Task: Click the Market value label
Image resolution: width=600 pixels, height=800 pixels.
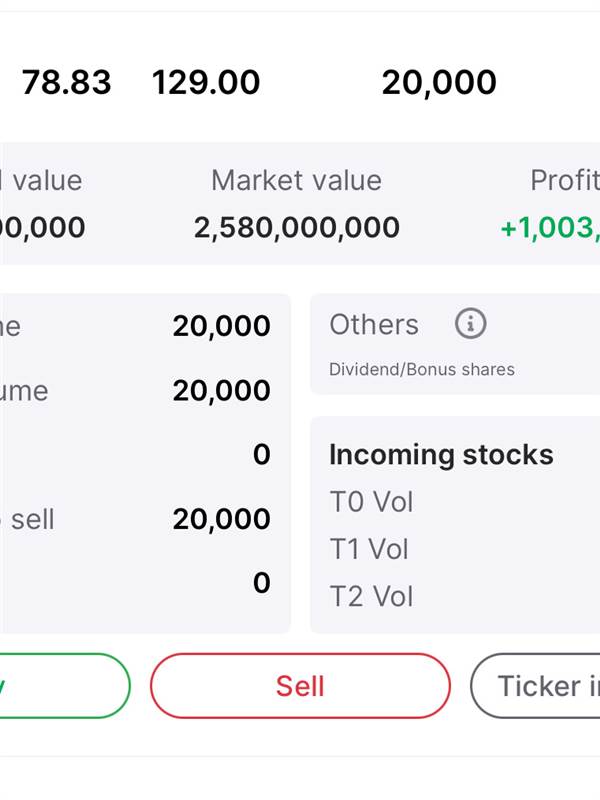Action: tap(296, 181)
